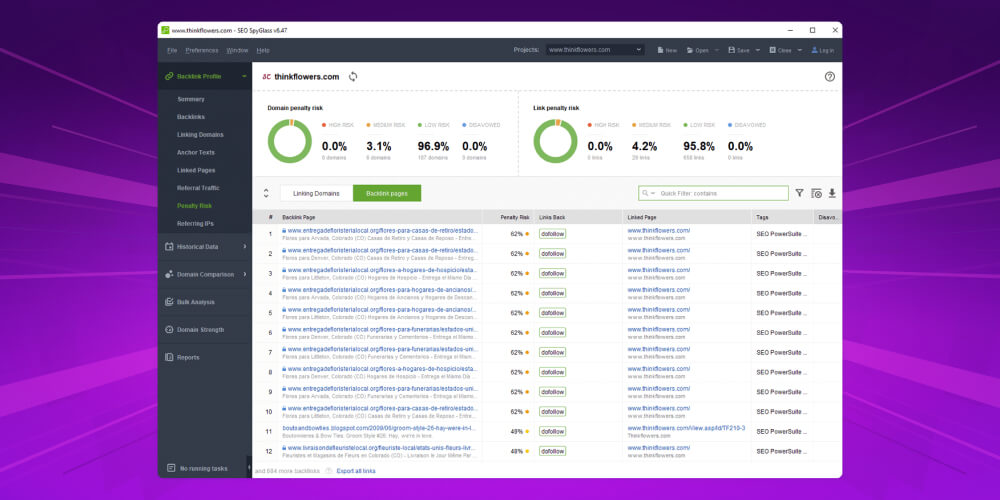Open the boutsandbowties.blogspot.com backlink in row 11

pyautogui.click(x=379, y=428)
